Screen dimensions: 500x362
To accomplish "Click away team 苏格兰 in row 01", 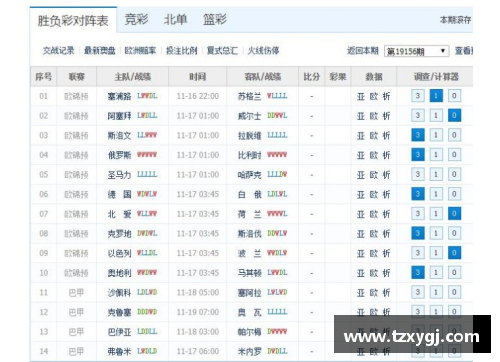I will point(249,96).
